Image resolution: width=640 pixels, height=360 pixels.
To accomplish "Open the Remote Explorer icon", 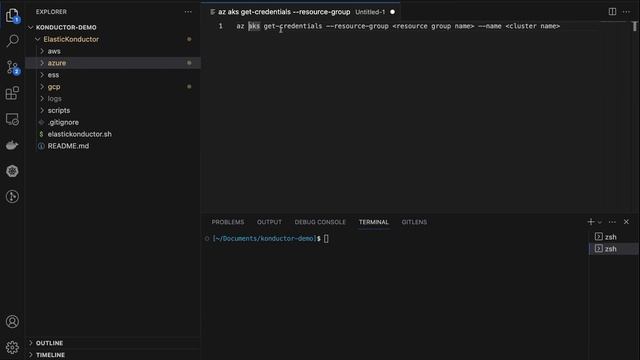I will [x=12, y=119].
